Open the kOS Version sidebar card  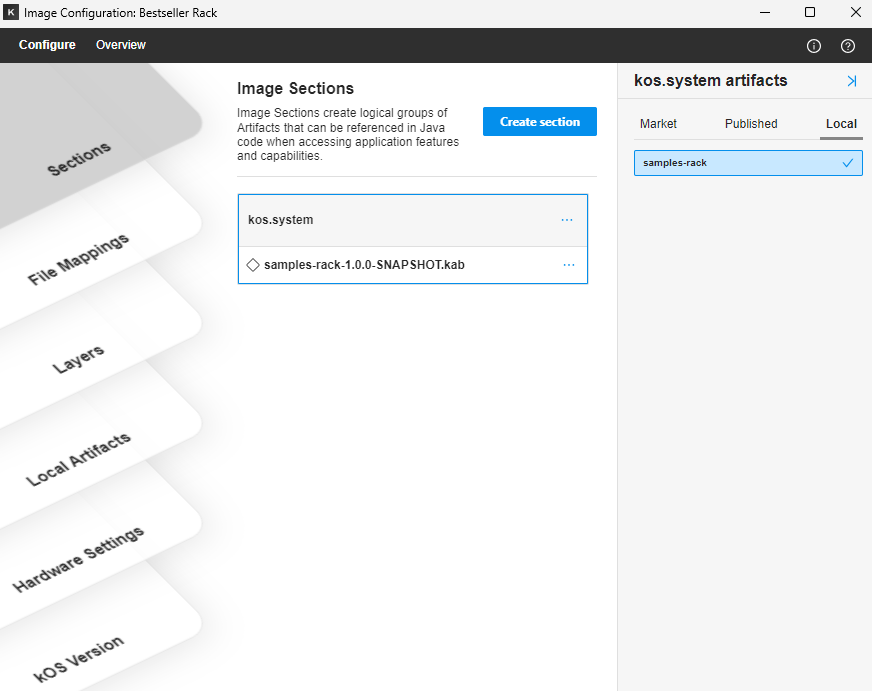click(x=78, y=659)
